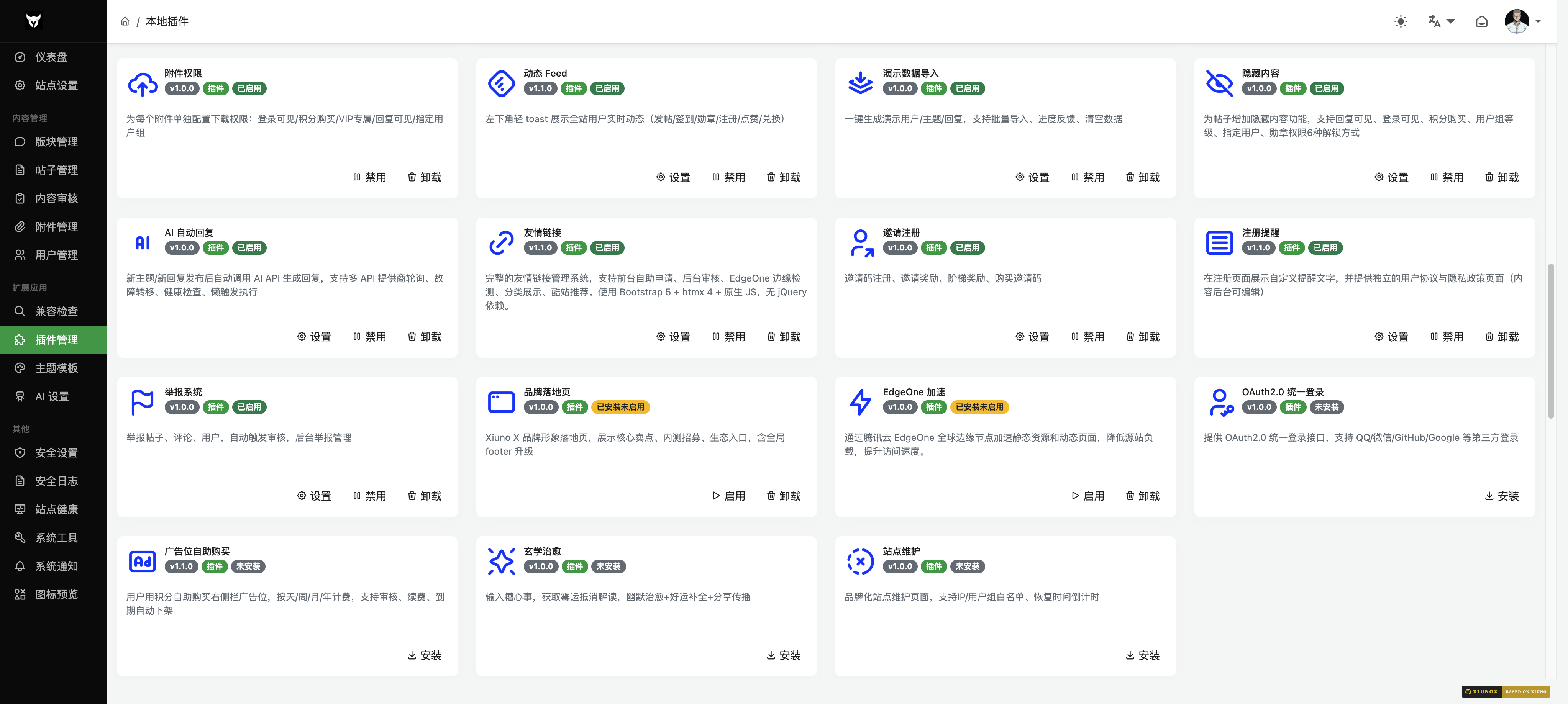Click the 举报系统 flag icon
Viewport: 1568px width, 704px height.
(x=143, y=402)
